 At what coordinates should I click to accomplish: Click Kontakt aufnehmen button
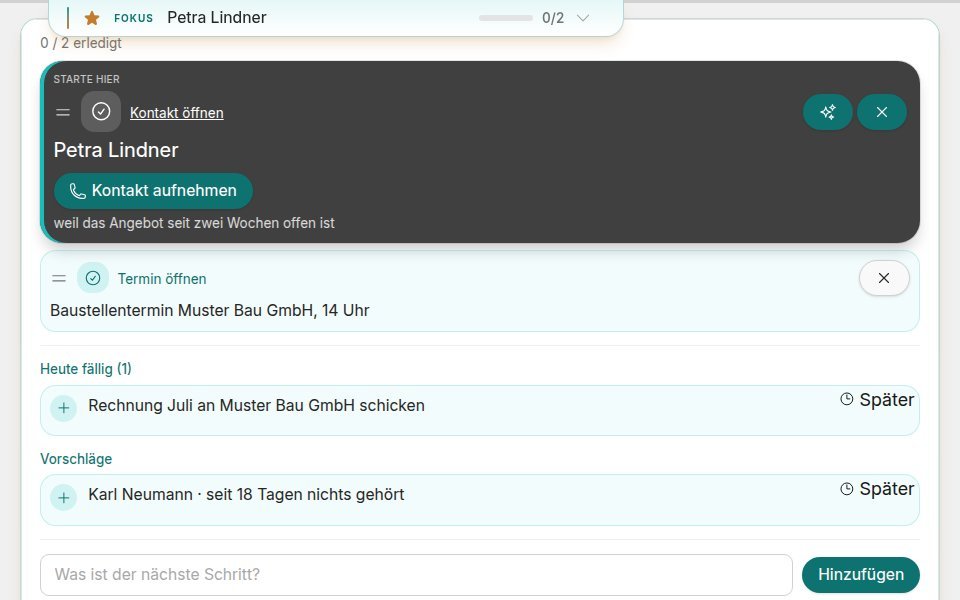coord(153,190)
